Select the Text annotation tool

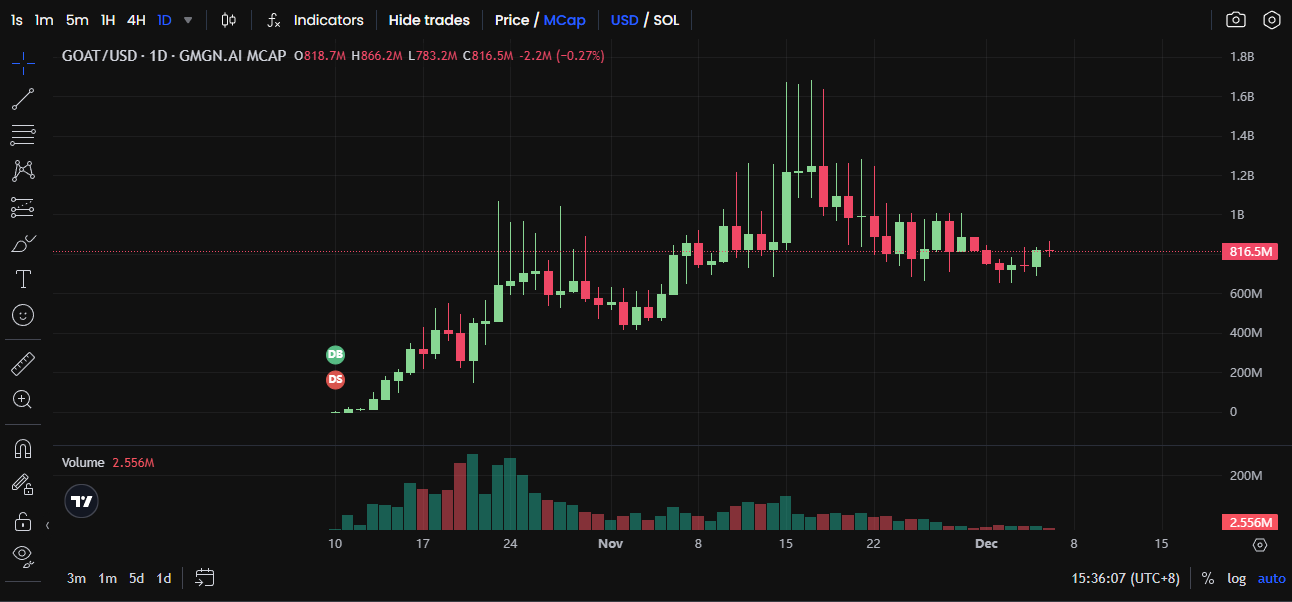[23, 278]
